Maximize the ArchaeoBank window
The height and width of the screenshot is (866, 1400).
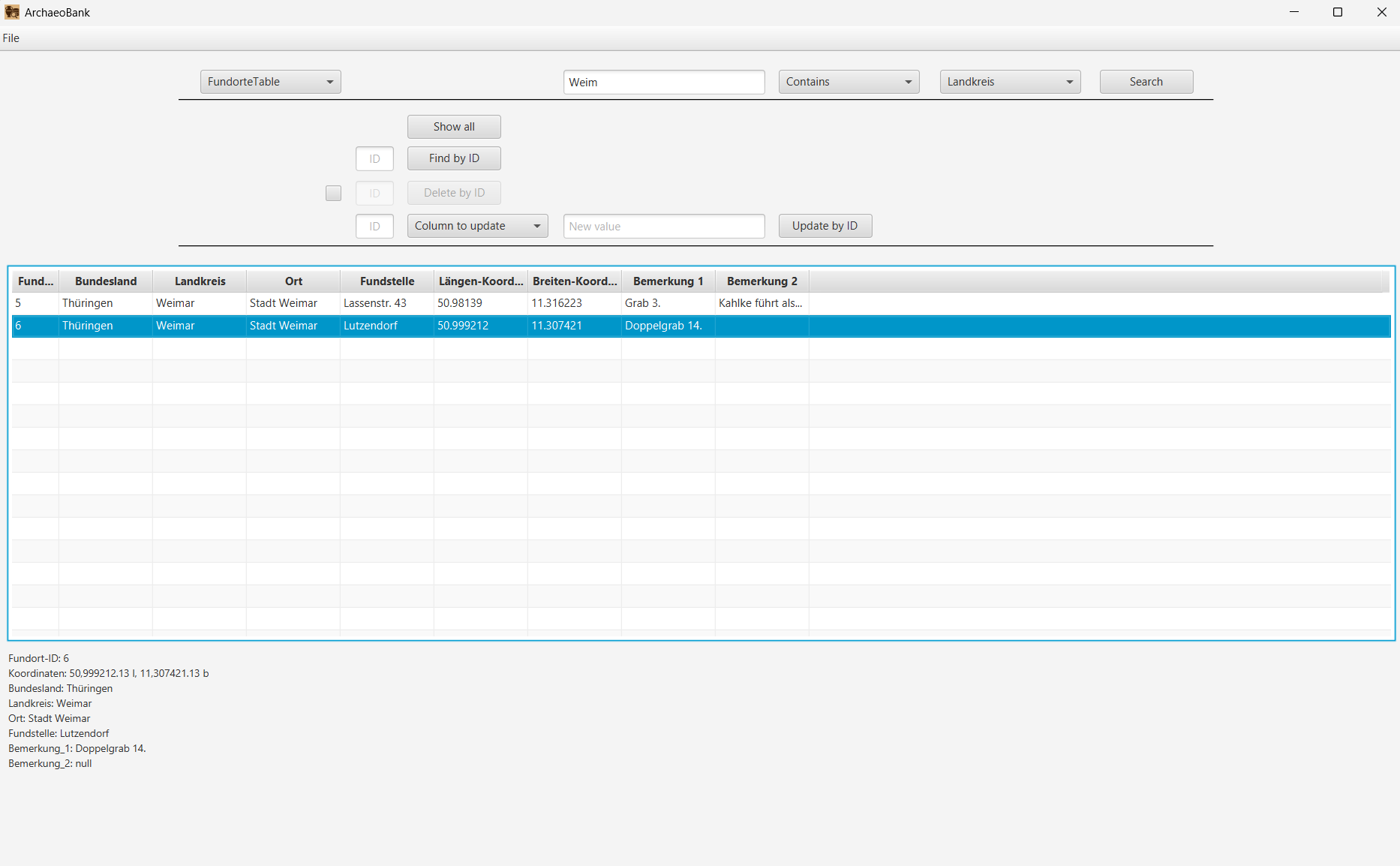point(1337,12)
